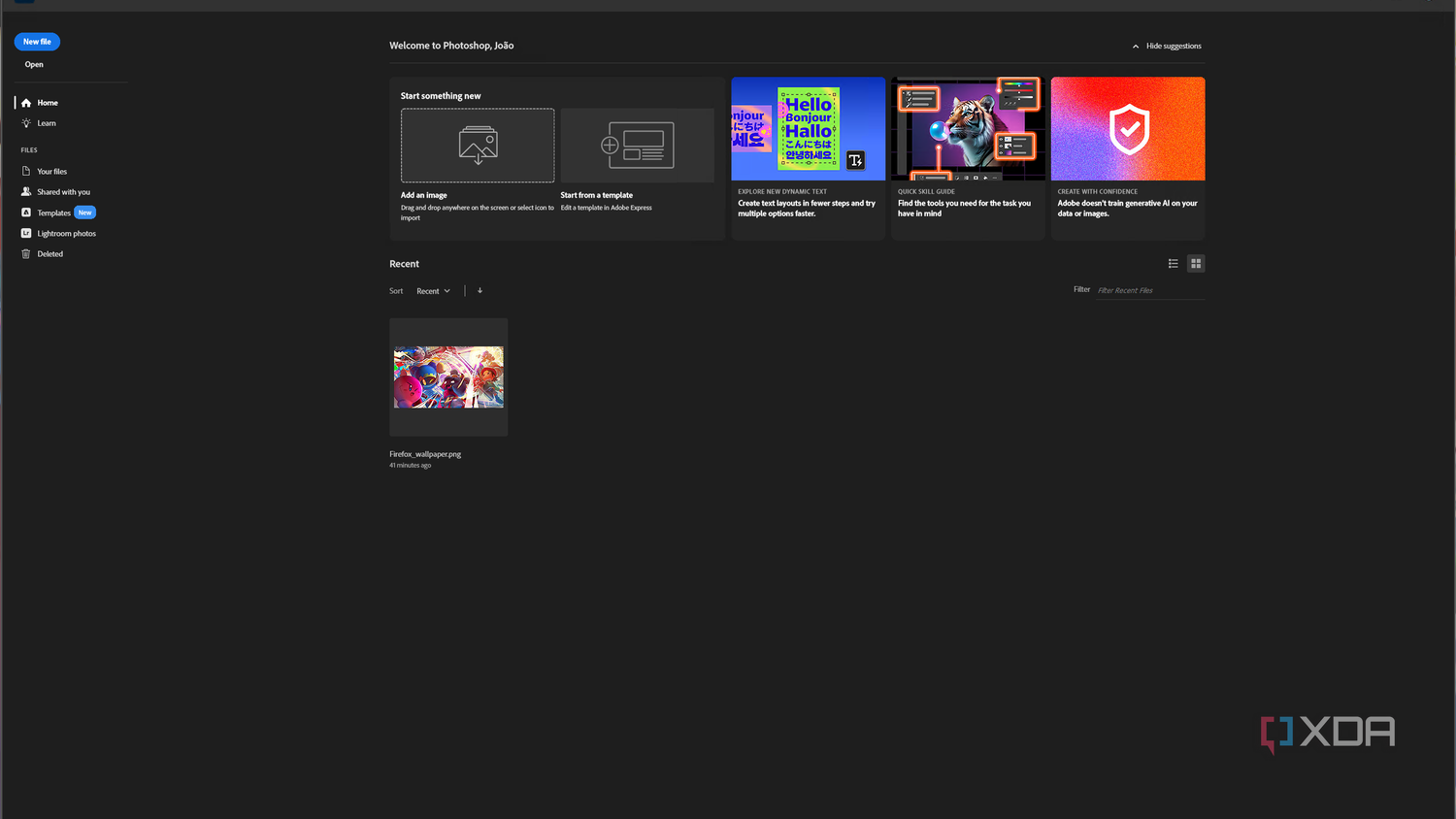Screen dimensions: 1456x819
Task: Open the Learn section
Action: (45, 123)
